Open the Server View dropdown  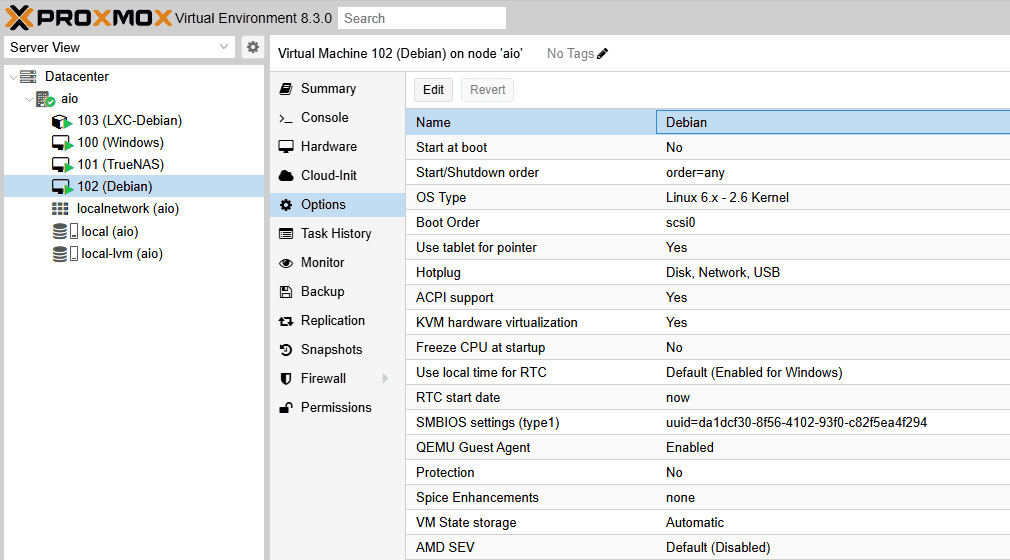[x=224, y=47]
